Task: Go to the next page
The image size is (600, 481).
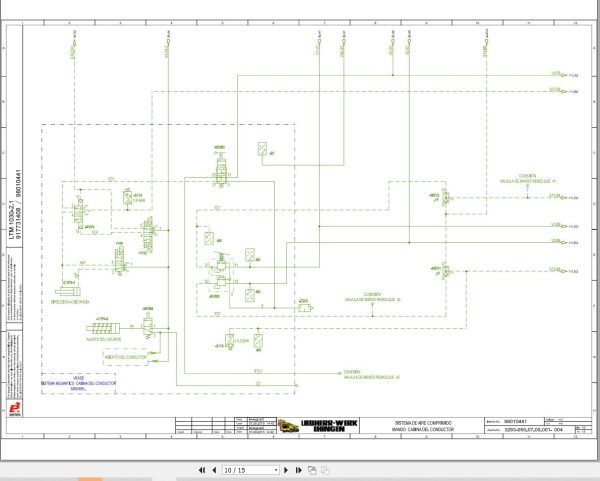Action: (285, 470)
